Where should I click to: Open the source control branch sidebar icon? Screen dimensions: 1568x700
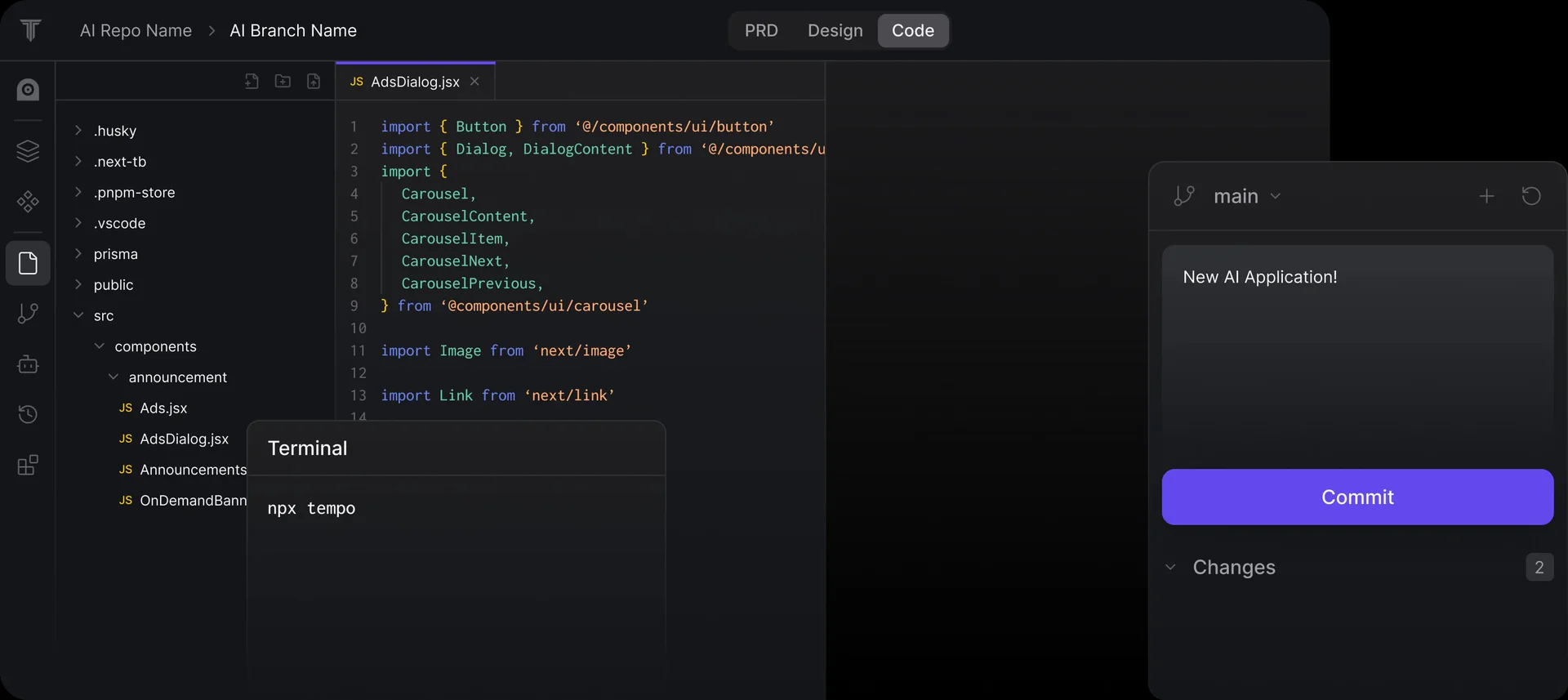tap(28, 314)
